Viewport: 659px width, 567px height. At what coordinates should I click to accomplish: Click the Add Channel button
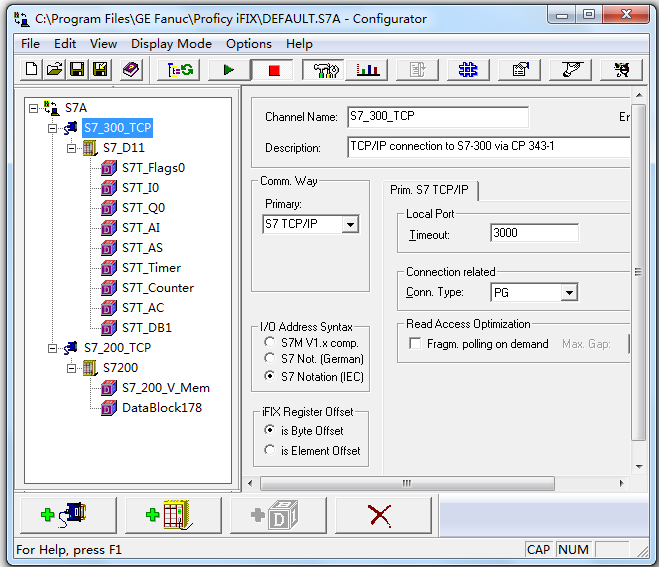click(69, 515)
